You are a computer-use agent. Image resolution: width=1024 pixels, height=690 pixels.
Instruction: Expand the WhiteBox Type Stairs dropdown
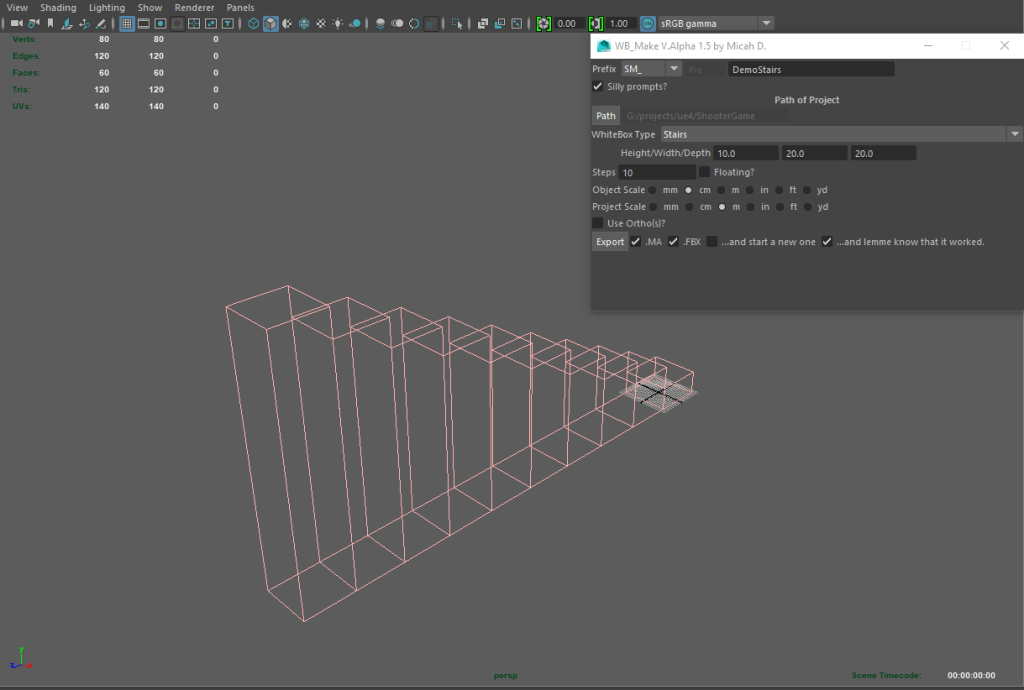[1014, 134]
